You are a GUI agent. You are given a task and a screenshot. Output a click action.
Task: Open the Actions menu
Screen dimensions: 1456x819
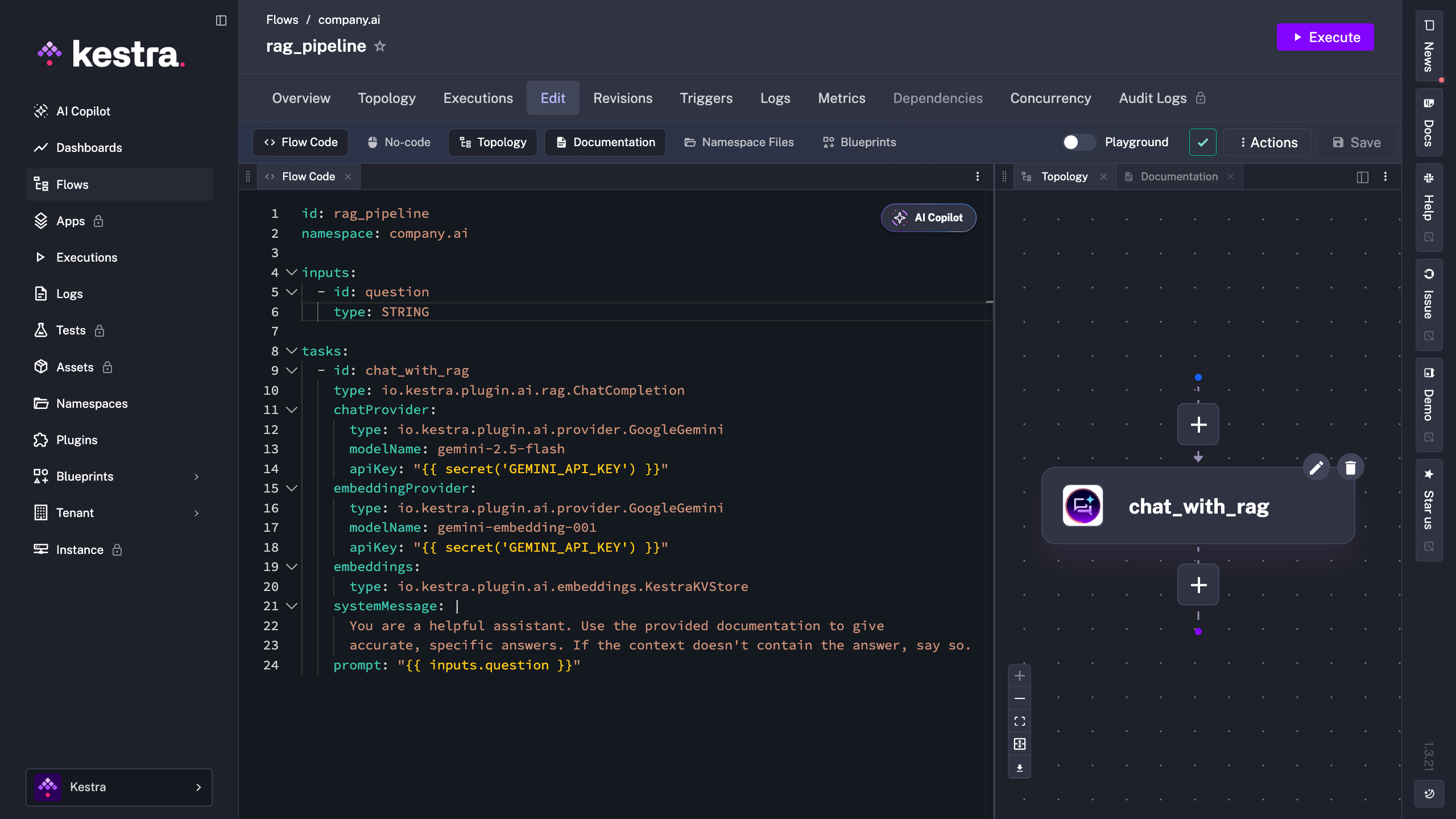click(1268, 142)
